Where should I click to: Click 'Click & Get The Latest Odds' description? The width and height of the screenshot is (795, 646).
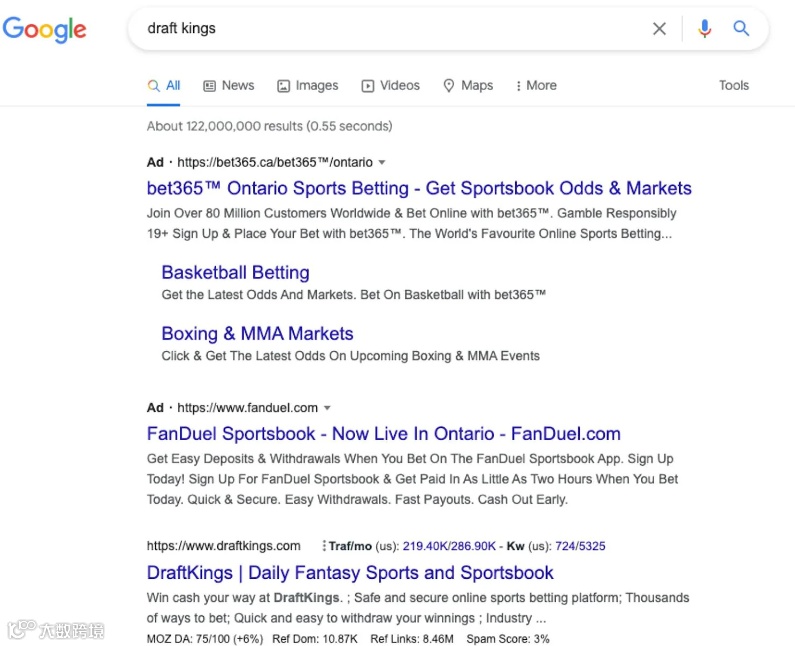[x=351, y=356]
